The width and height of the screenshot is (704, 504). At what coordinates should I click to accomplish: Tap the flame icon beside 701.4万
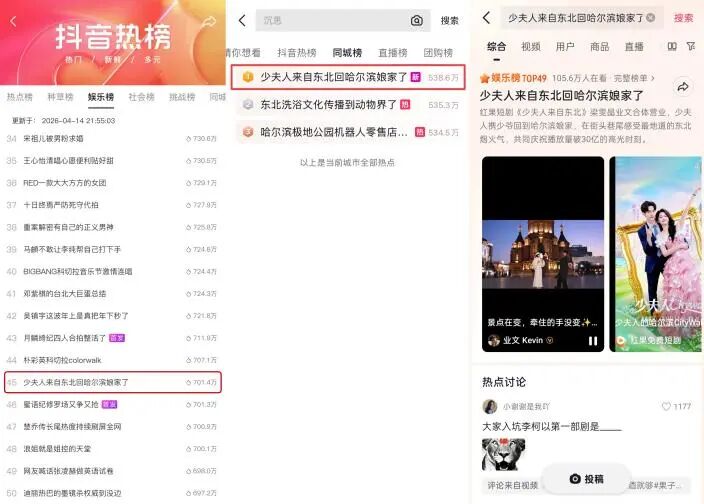coord(189,382)
